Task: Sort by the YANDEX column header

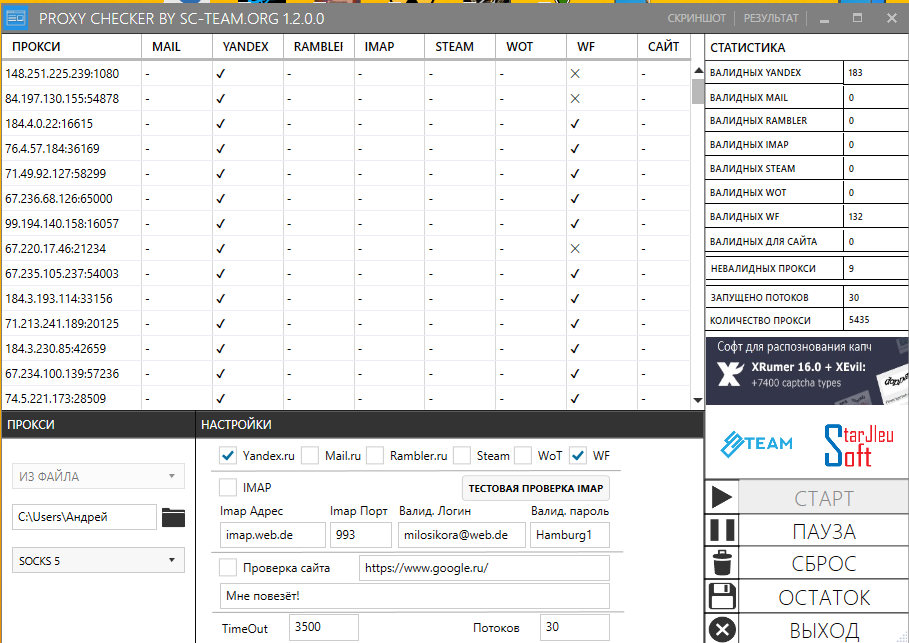Action: click(x=248, y=46)
